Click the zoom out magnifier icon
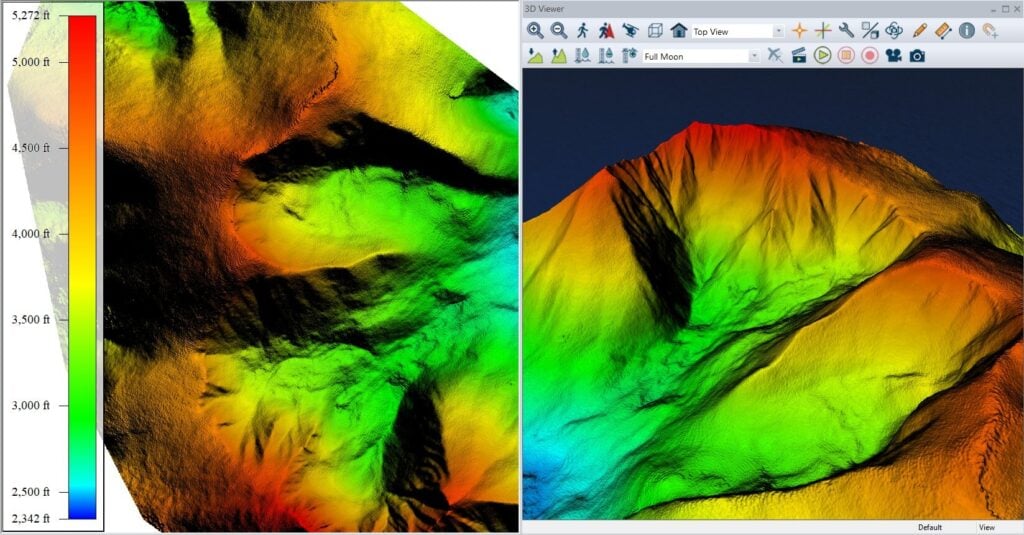The image size is (1024, 535). pyautogui.click(x=558, y=31)
